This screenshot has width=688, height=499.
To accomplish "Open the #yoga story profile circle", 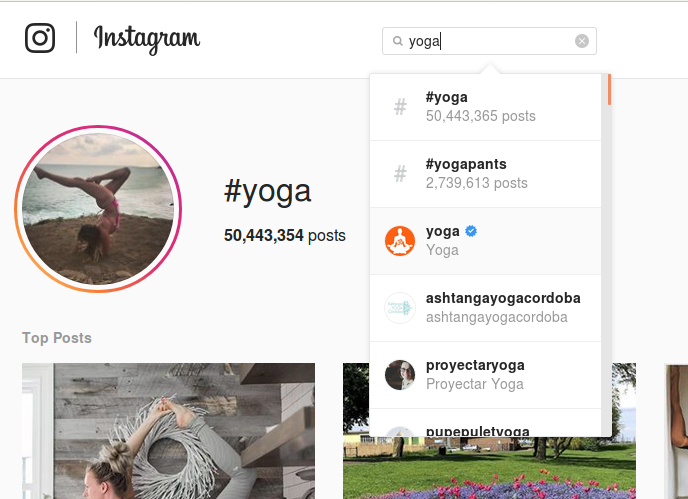I will click(x=98, y=209).
